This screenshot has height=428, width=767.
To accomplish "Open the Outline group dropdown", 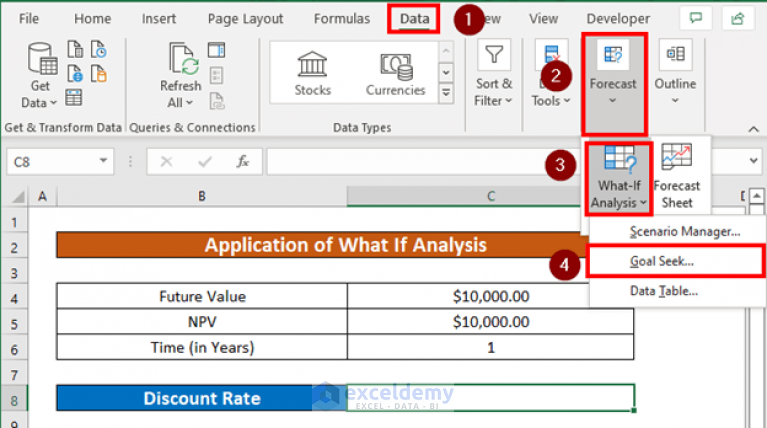I will pyautogui.click(x=676, y=73).
